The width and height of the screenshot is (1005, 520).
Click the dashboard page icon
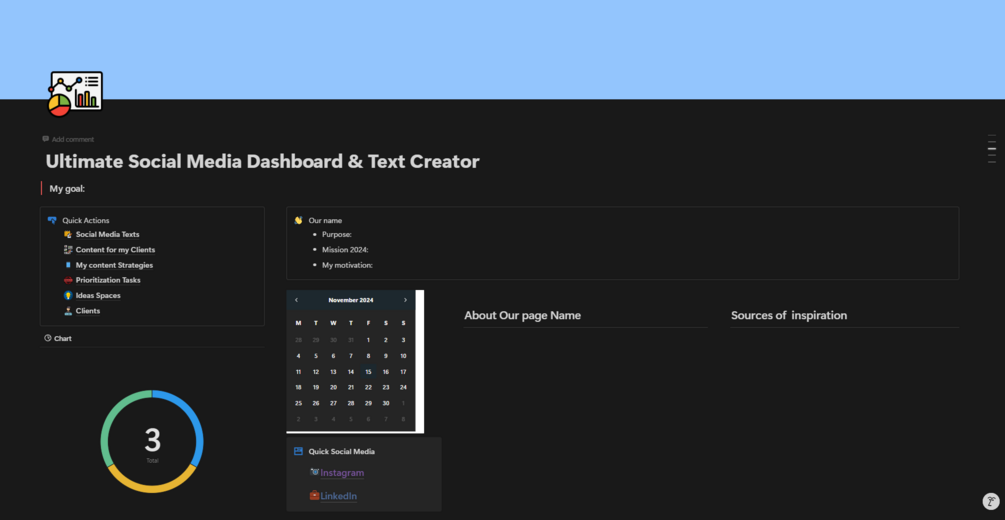point(75,94)
